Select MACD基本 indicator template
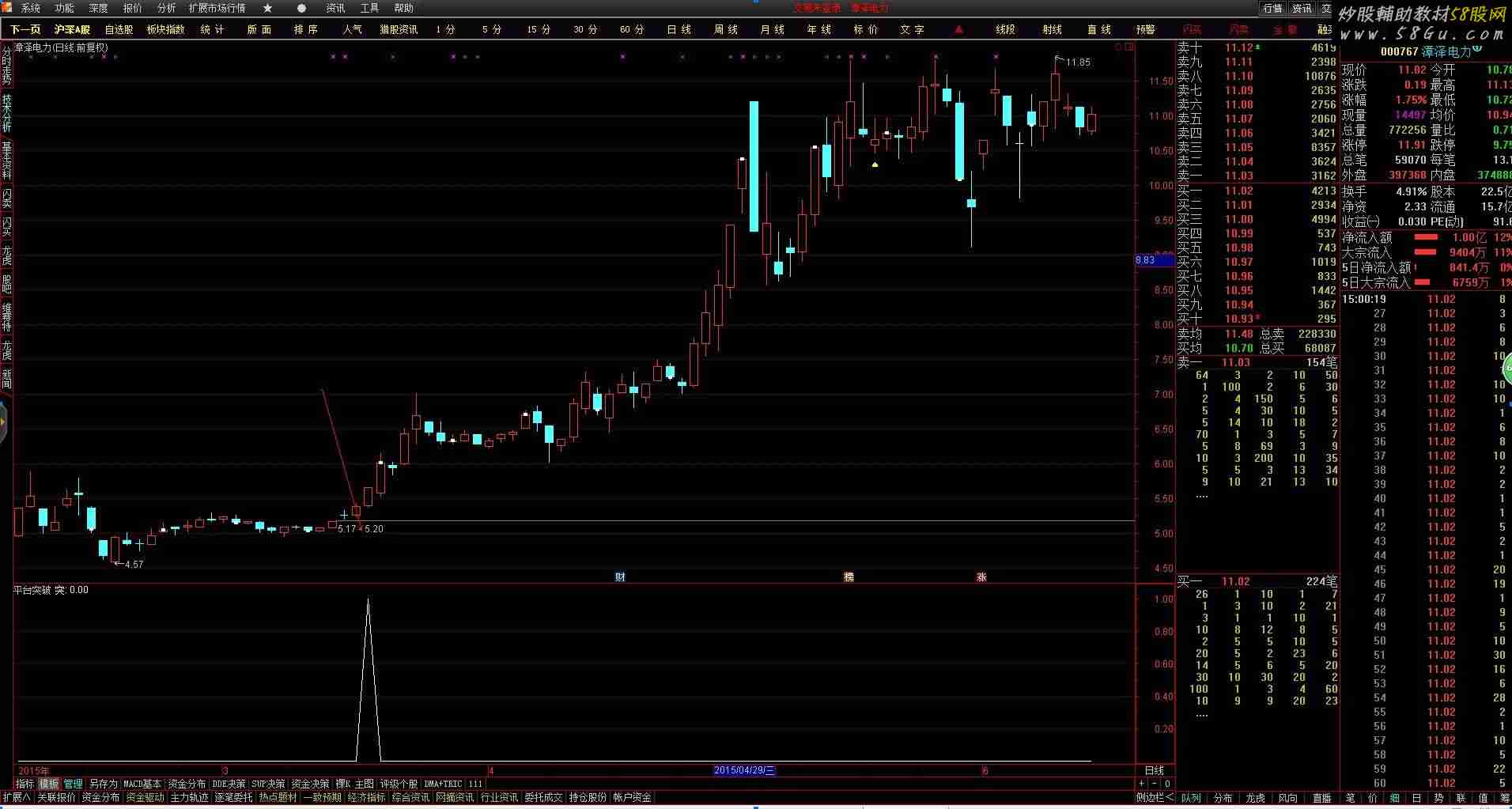The width and height of the screenshot is (1512, 809). 142,784
